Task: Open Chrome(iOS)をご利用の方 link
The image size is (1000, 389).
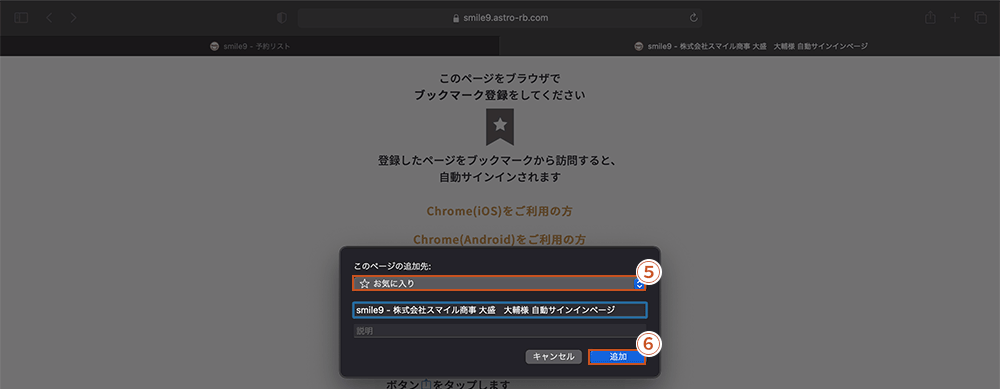Action: 500,211
